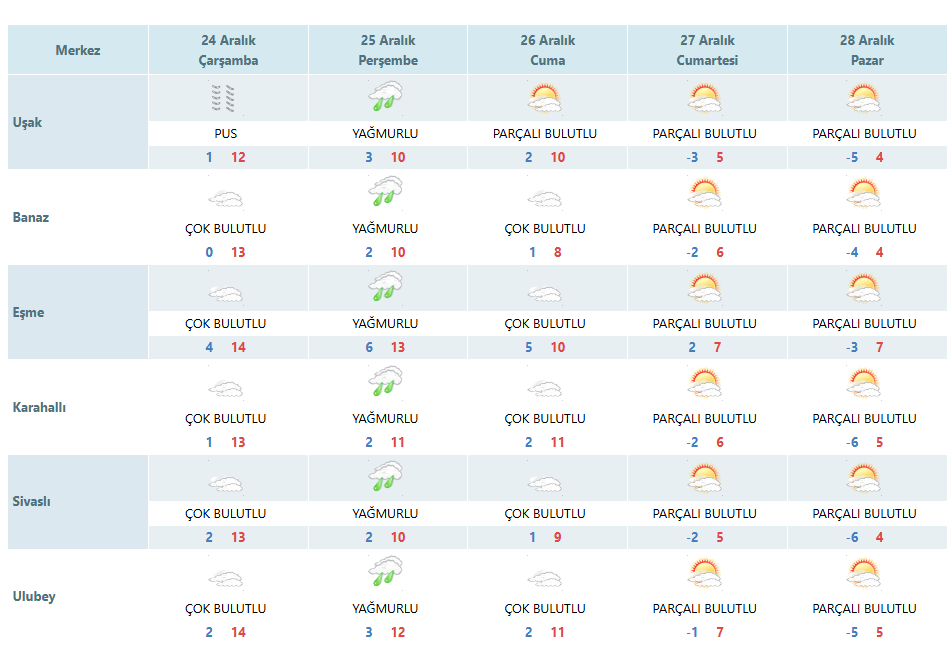949x667 pixels.
Task: Click the partly cloudy icon for Ulubey on 28 Aralık
Action: (x=864, y=573)
